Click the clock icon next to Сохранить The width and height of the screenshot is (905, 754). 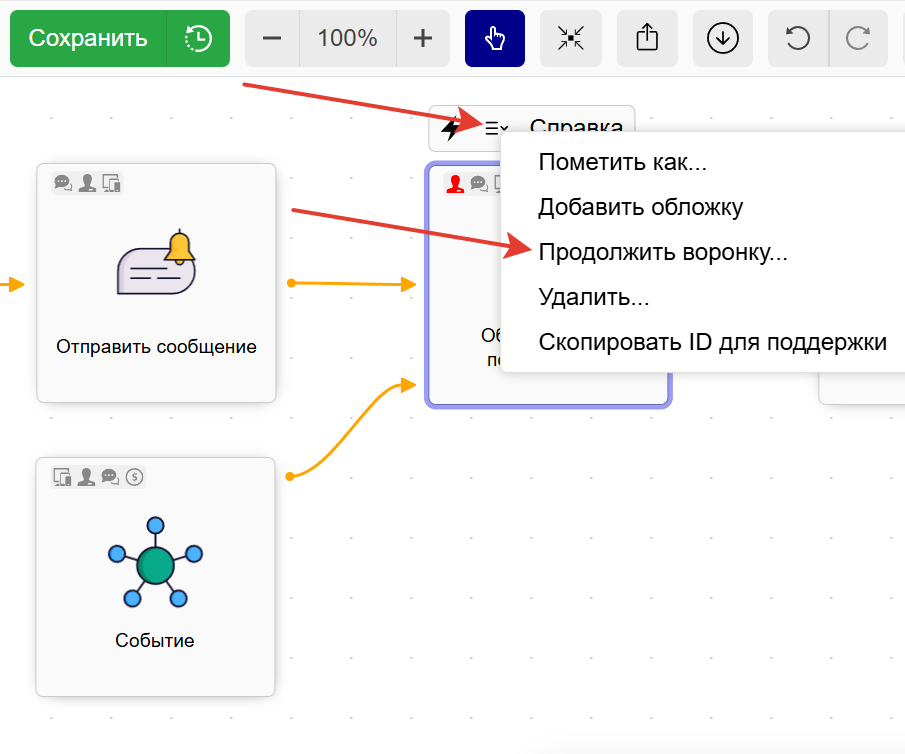[x=197, y=38]
